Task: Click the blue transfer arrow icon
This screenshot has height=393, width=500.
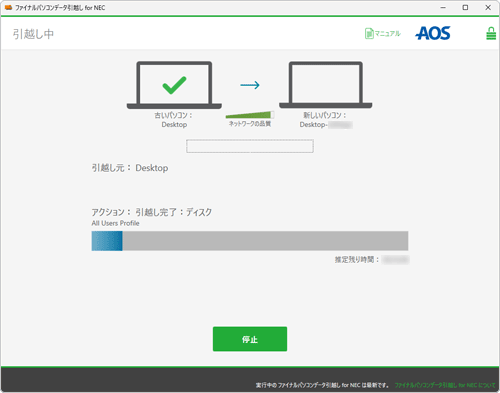Action: pos(250,85)
